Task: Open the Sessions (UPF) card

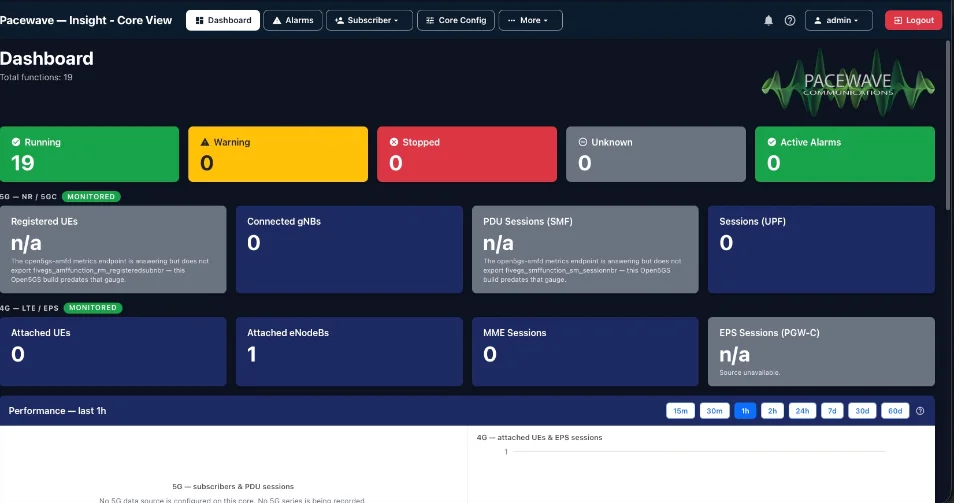Action: (x=821, y=249)
